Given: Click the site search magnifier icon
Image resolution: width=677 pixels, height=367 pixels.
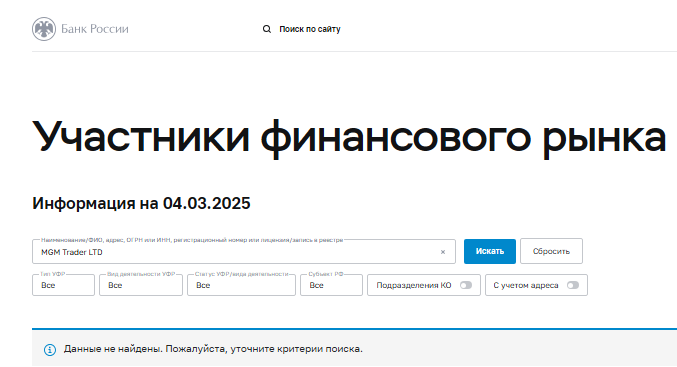Looking at the screenshot, I should [x=267, y=29].
